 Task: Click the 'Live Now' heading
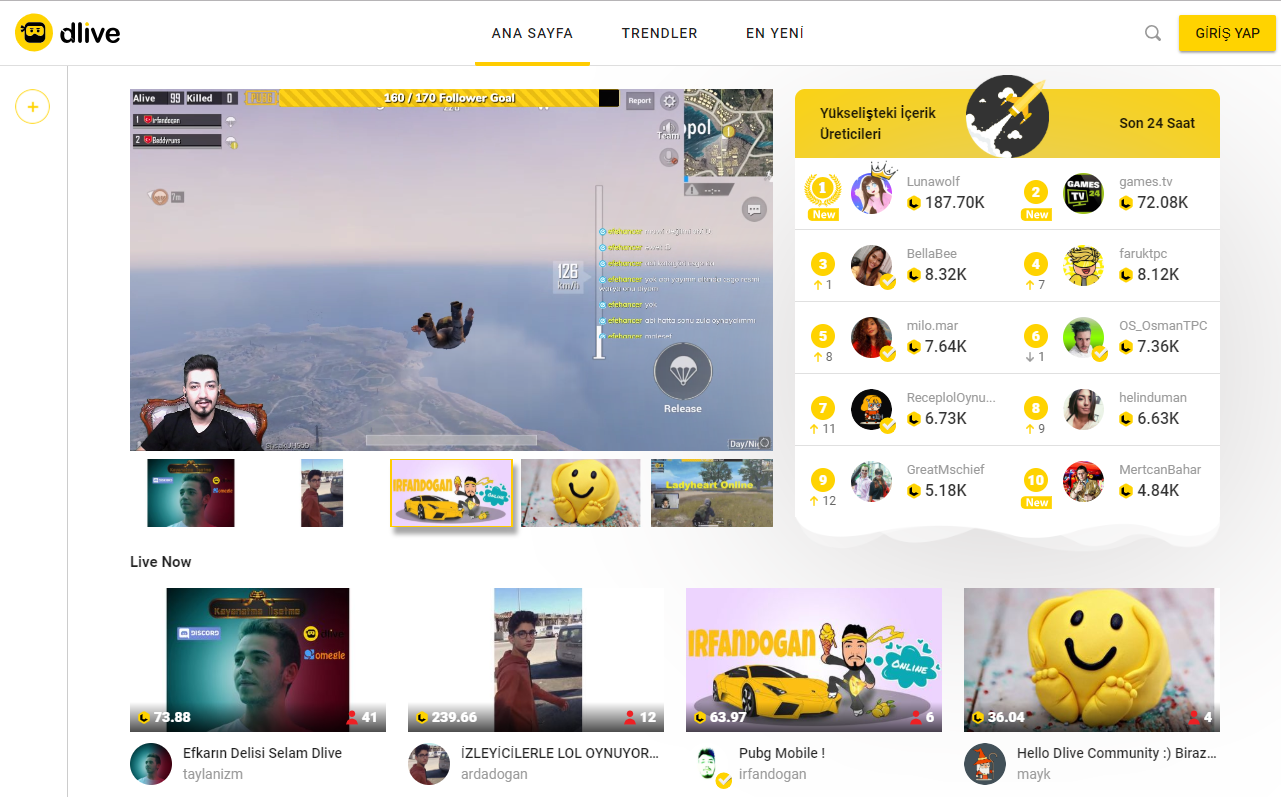click(x=160, y=562)
